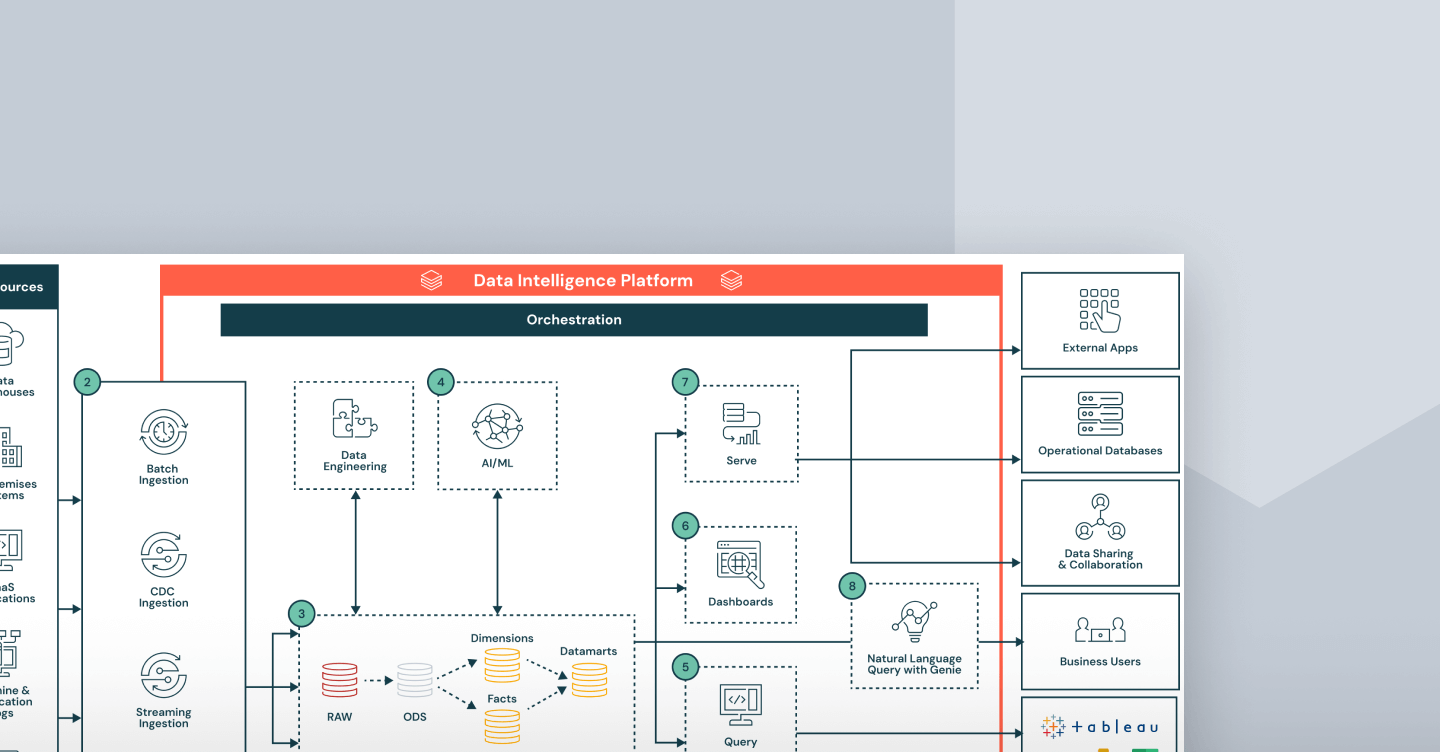1440x752 pixels.
Task: Click the Orchestration bar
Action: pos(574,320)
